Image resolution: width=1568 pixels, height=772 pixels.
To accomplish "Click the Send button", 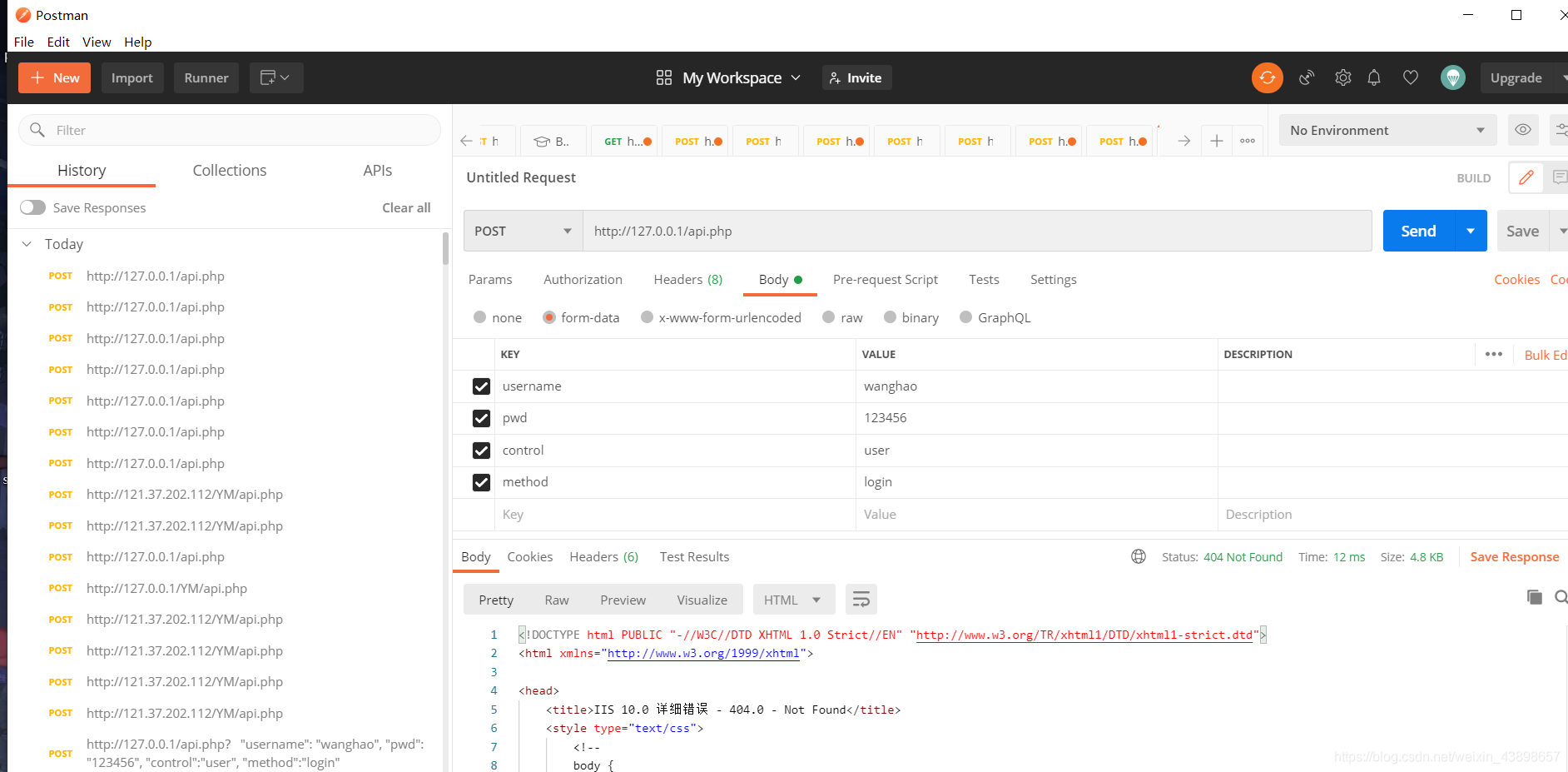I will (x=1418, y=231).
